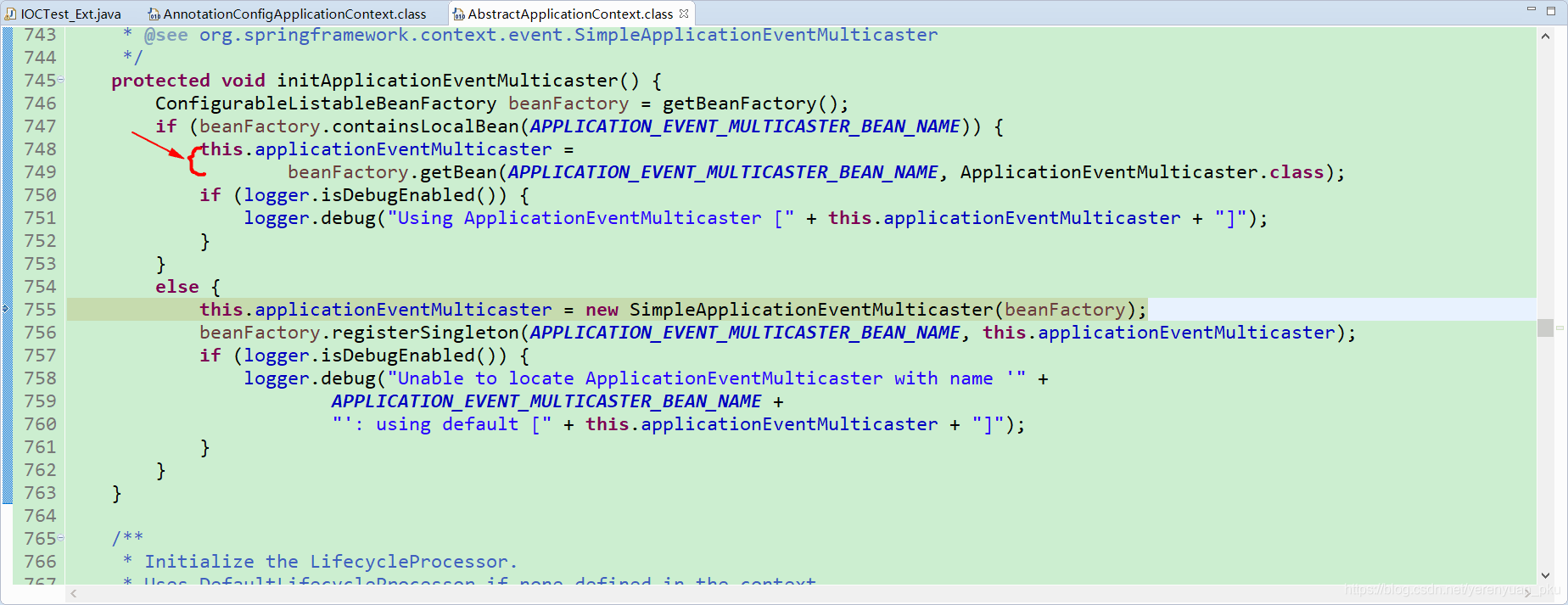Screen dimensions: 1568x605
Task: Click logger.debug call on line 751
Action: pyautogui.click(x=310, y=218)
